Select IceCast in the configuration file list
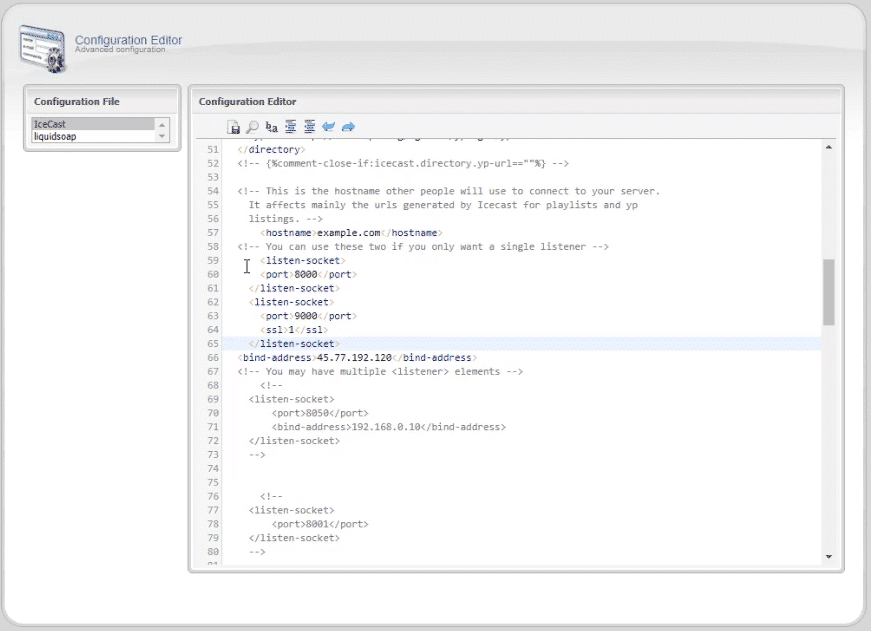The width and height of the screenshot is (871, 631). point(93,124)
